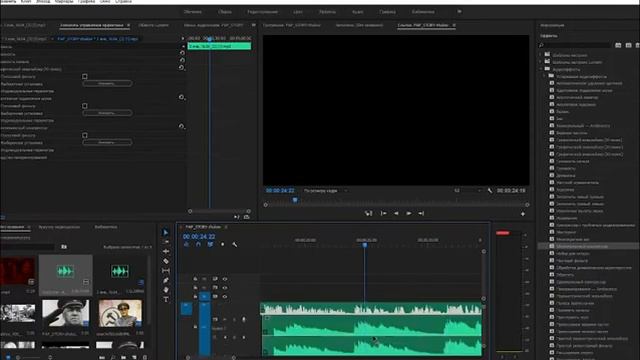Toggle the second video track eye visibility
The height and width of the screenshot is (360, 640).
pos(225,288)
